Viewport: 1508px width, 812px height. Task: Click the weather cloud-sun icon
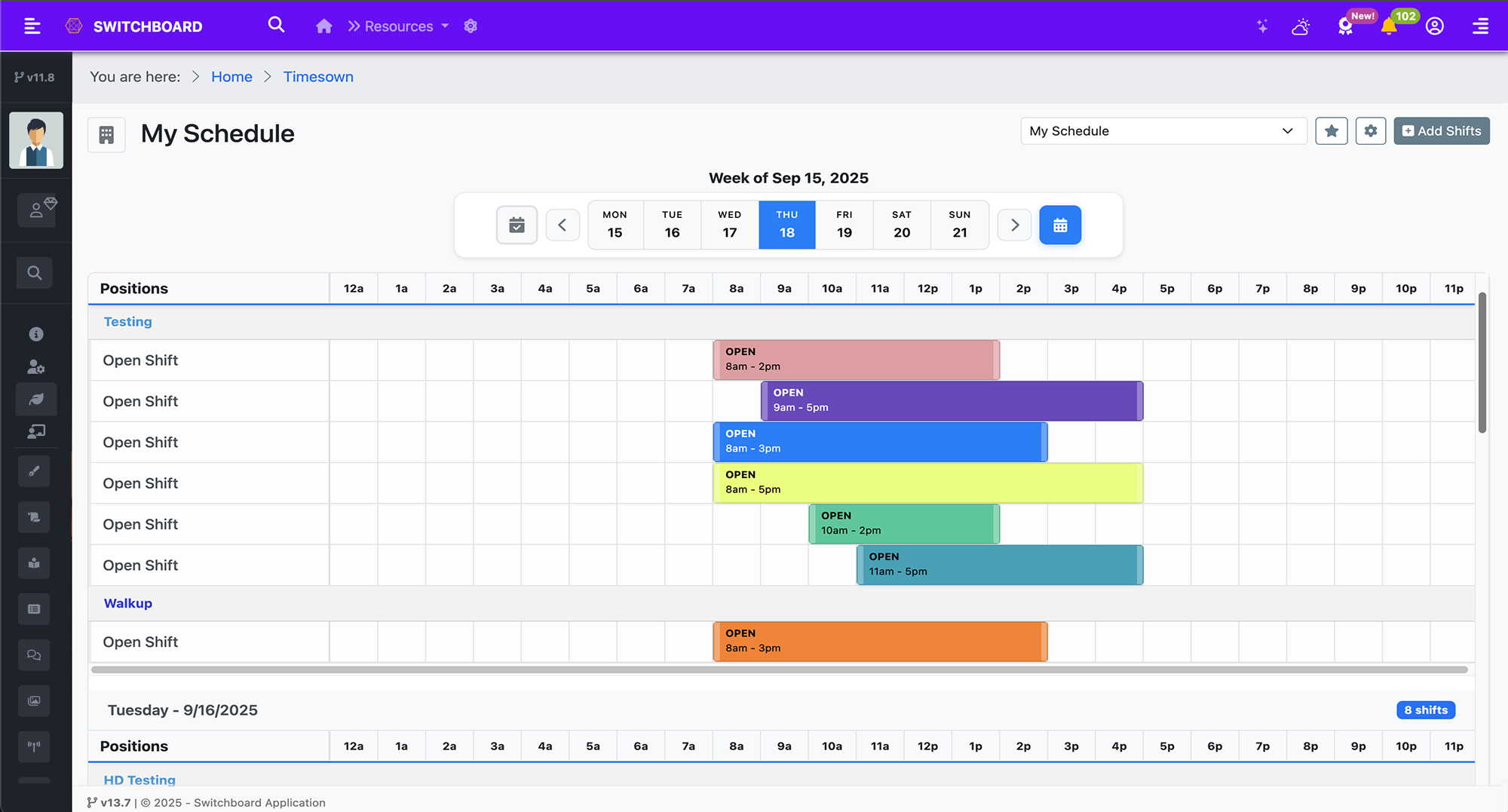coord(1301,26)
